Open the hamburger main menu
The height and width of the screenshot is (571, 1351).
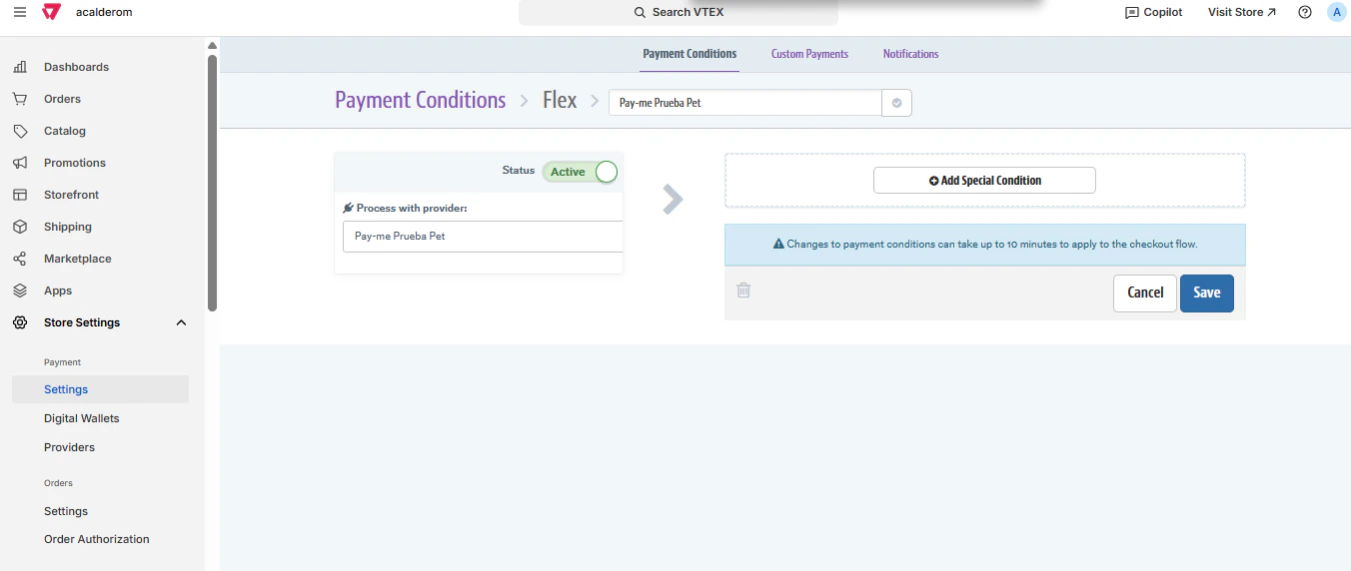coord(20,12)
